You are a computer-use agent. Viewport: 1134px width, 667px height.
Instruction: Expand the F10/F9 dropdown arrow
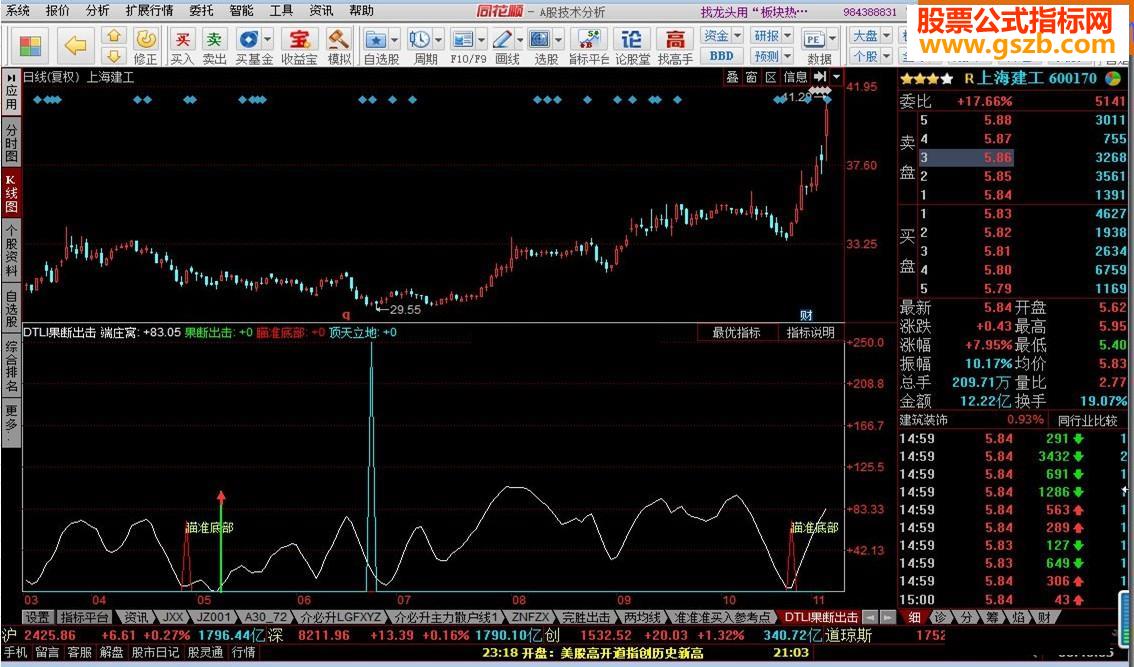point(481,39)
